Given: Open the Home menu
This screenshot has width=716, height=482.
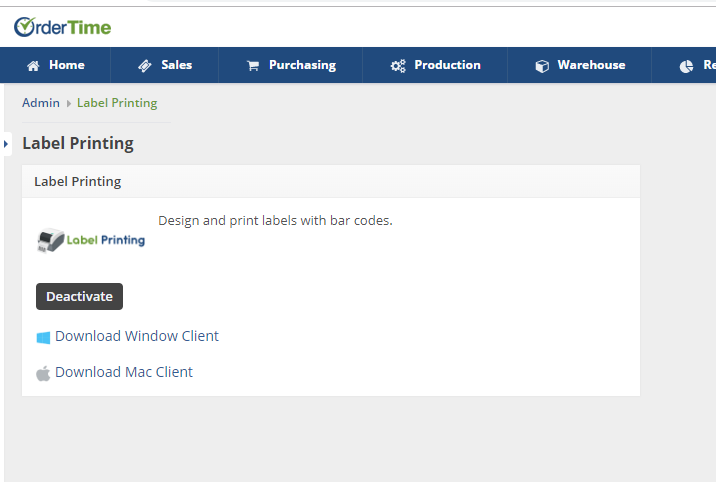Looking at the screenshot, I should point(56,65).
